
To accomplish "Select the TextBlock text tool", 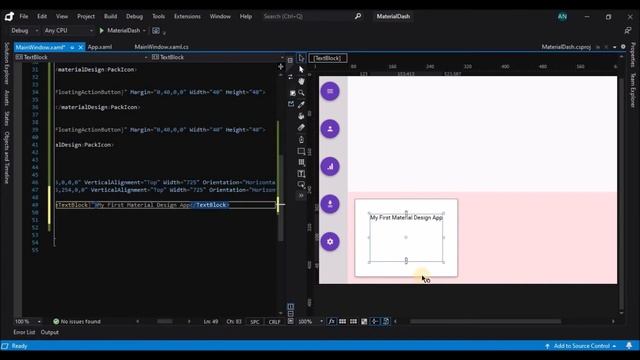I will tap(301, 174).
